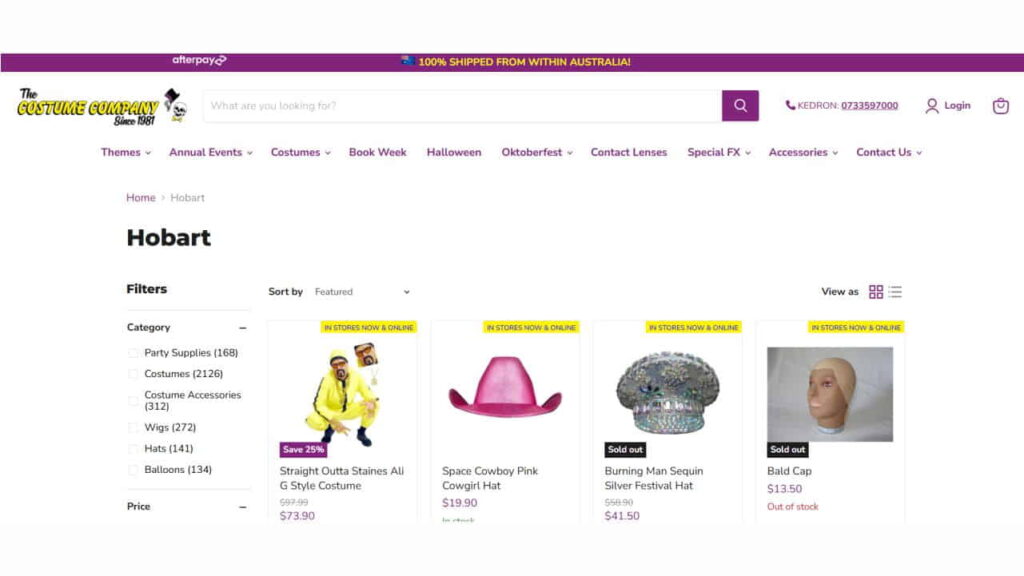
Task: Click the Save 25% badge
Action: pyautogui.click(x=303, y=449)
